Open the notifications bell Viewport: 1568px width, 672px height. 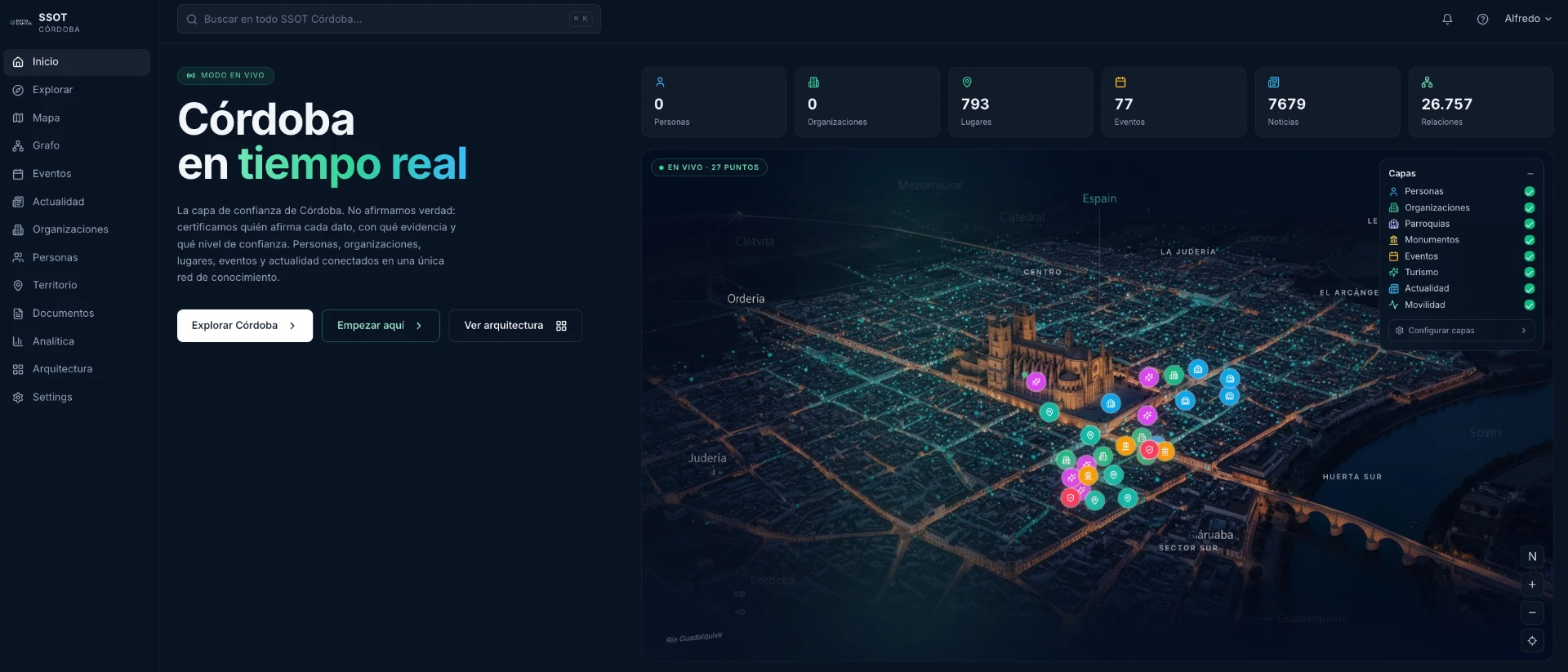(1447, 19)
